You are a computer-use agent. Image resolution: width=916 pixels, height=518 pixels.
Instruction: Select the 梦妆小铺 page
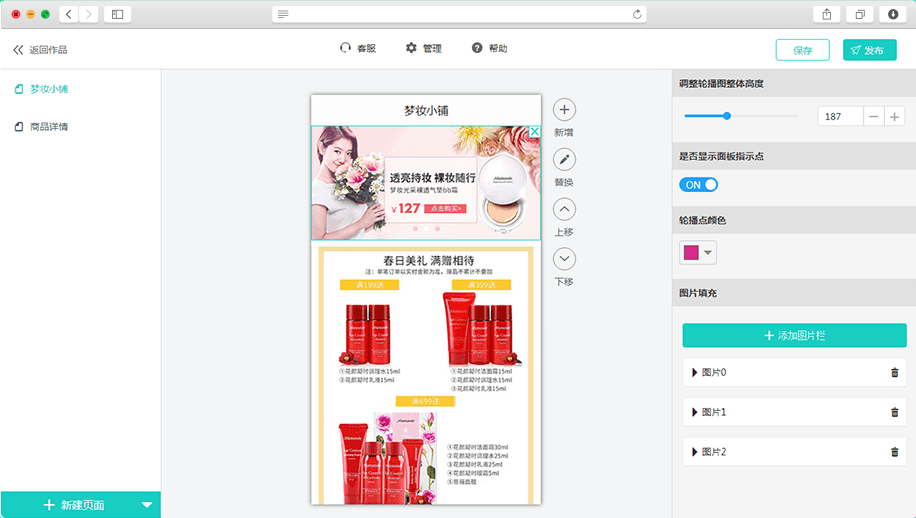(x=41, y=89)
